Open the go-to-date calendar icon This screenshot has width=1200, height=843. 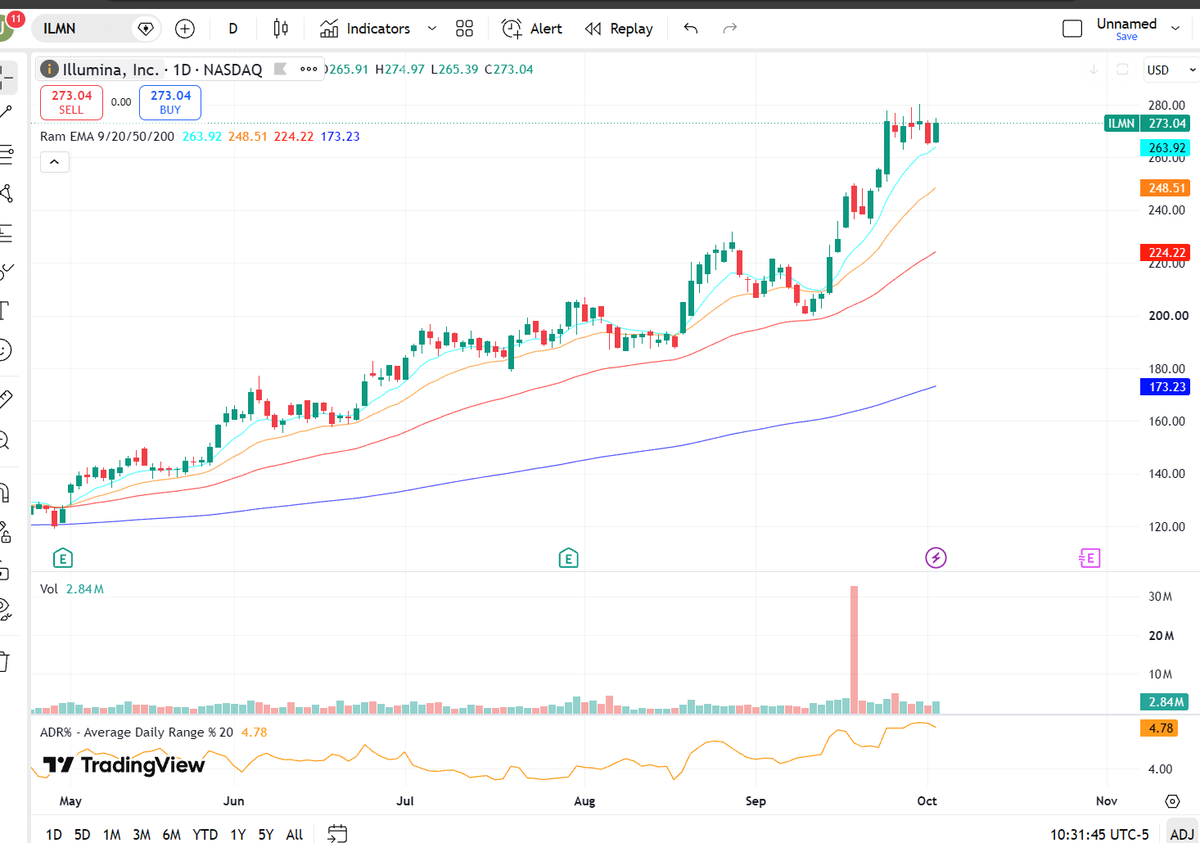click(337, 833)
